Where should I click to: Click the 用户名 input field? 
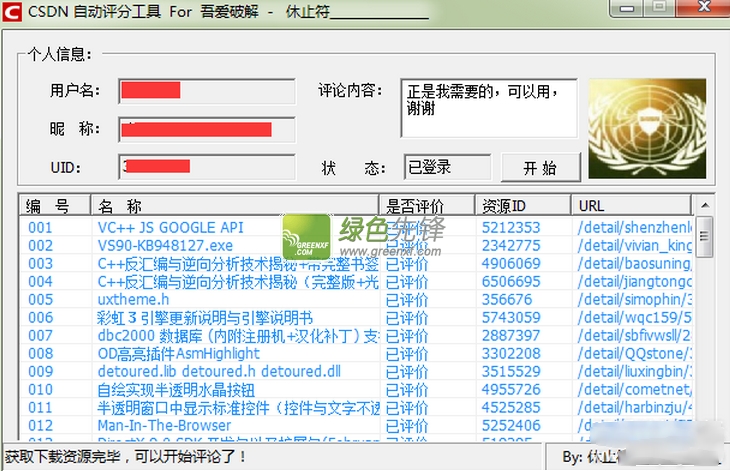pos(207,91)
